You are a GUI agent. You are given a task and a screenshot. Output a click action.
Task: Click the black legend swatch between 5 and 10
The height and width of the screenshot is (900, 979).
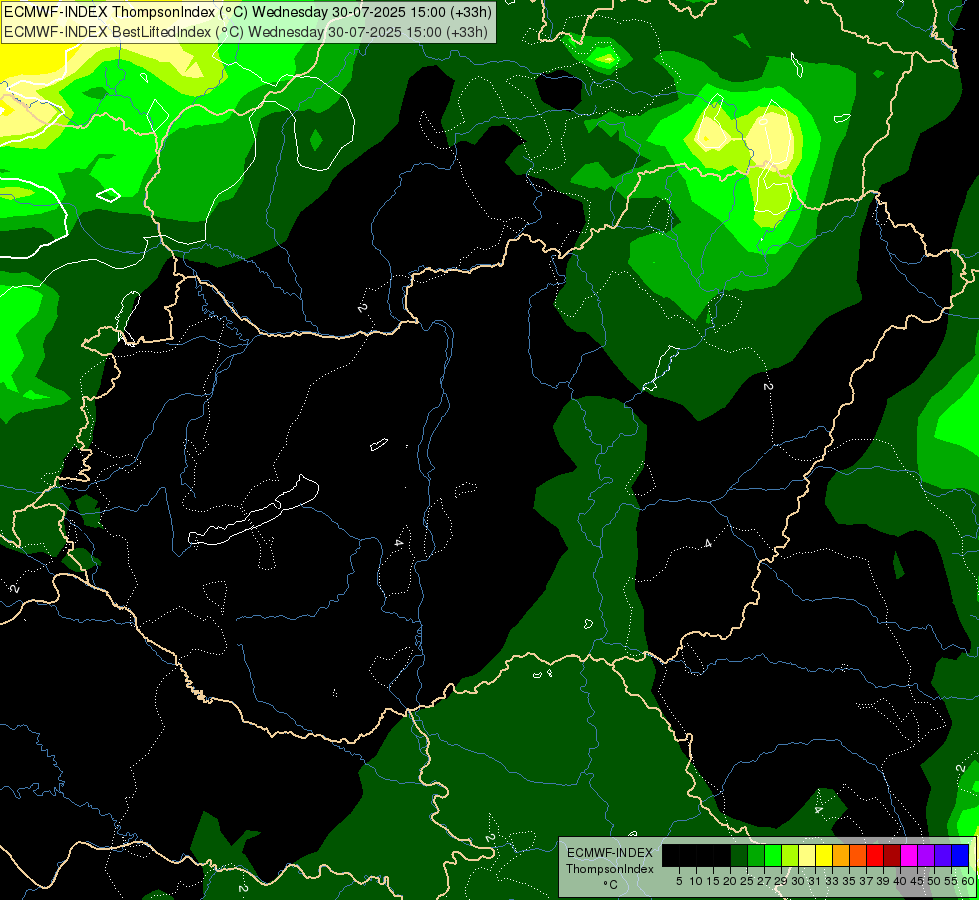point(688,855)
